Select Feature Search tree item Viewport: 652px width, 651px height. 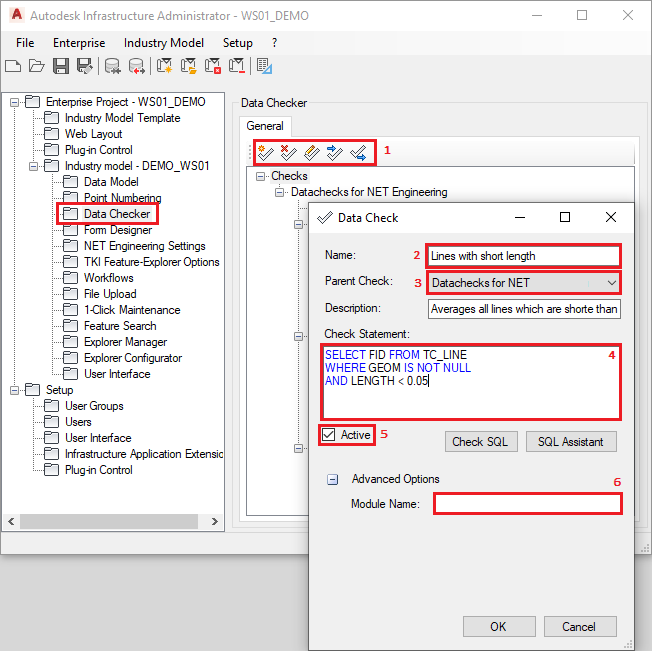(x=120, y=326)
